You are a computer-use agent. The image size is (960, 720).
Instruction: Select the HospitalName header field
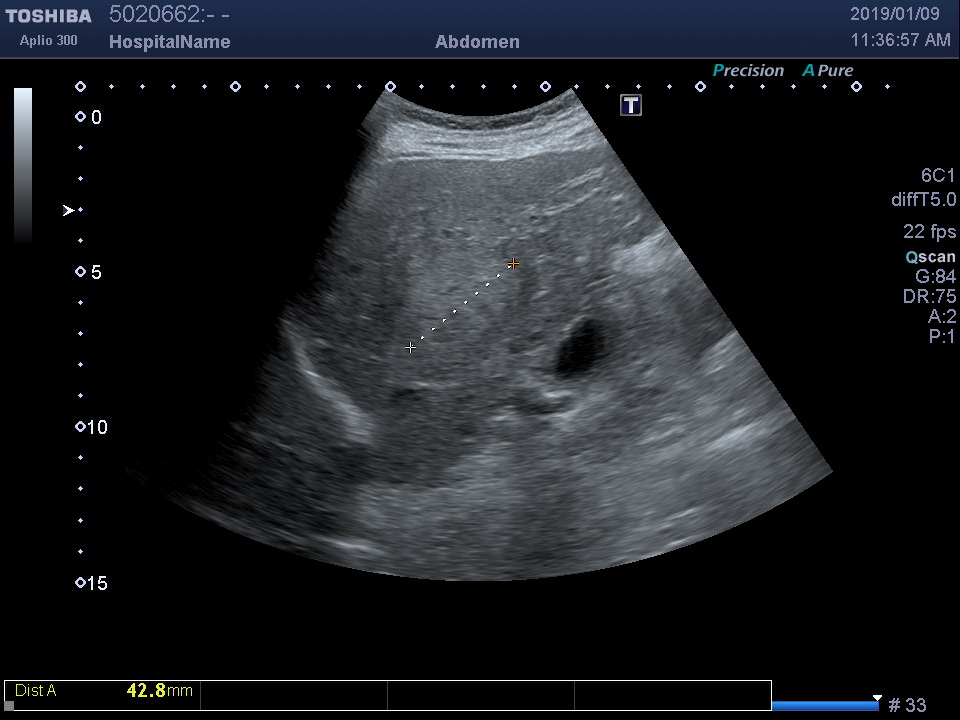point(169,42)
